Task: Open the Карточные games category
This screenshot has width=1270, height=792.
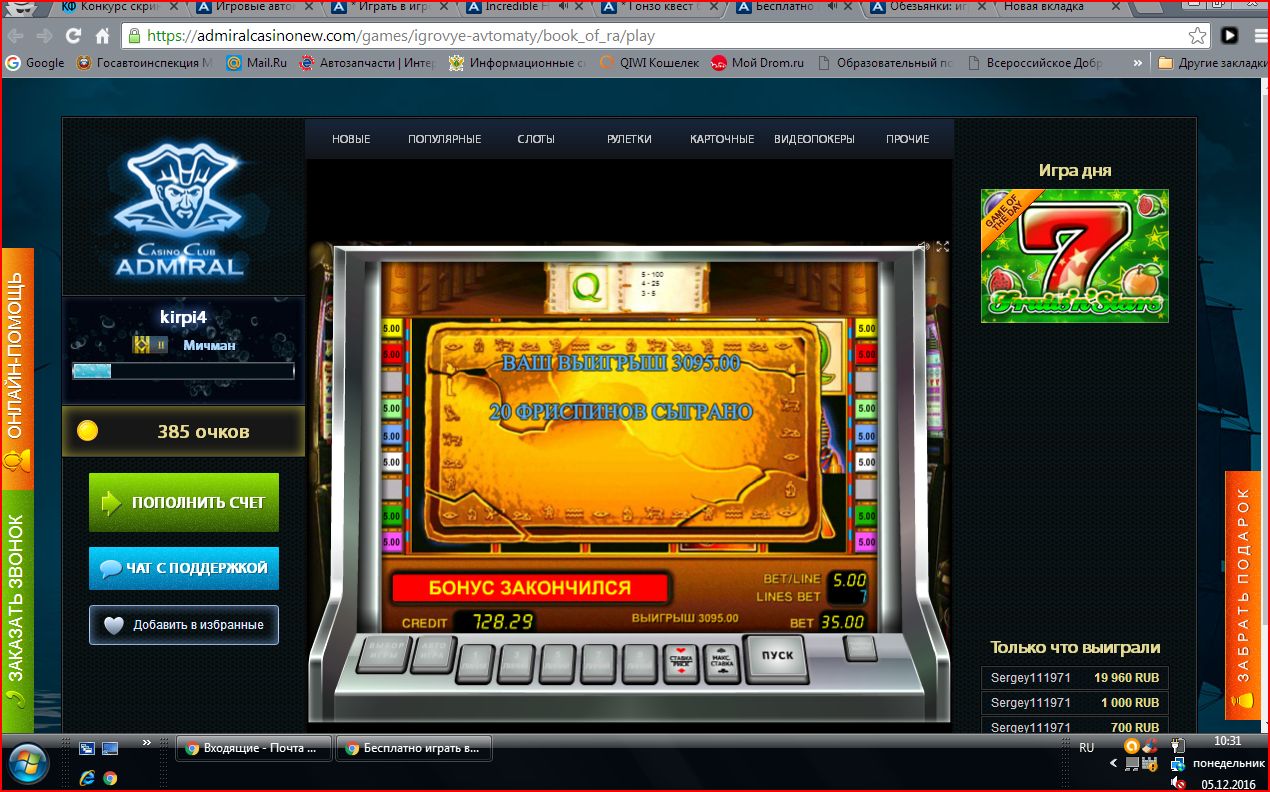Action: coord(722,139)
